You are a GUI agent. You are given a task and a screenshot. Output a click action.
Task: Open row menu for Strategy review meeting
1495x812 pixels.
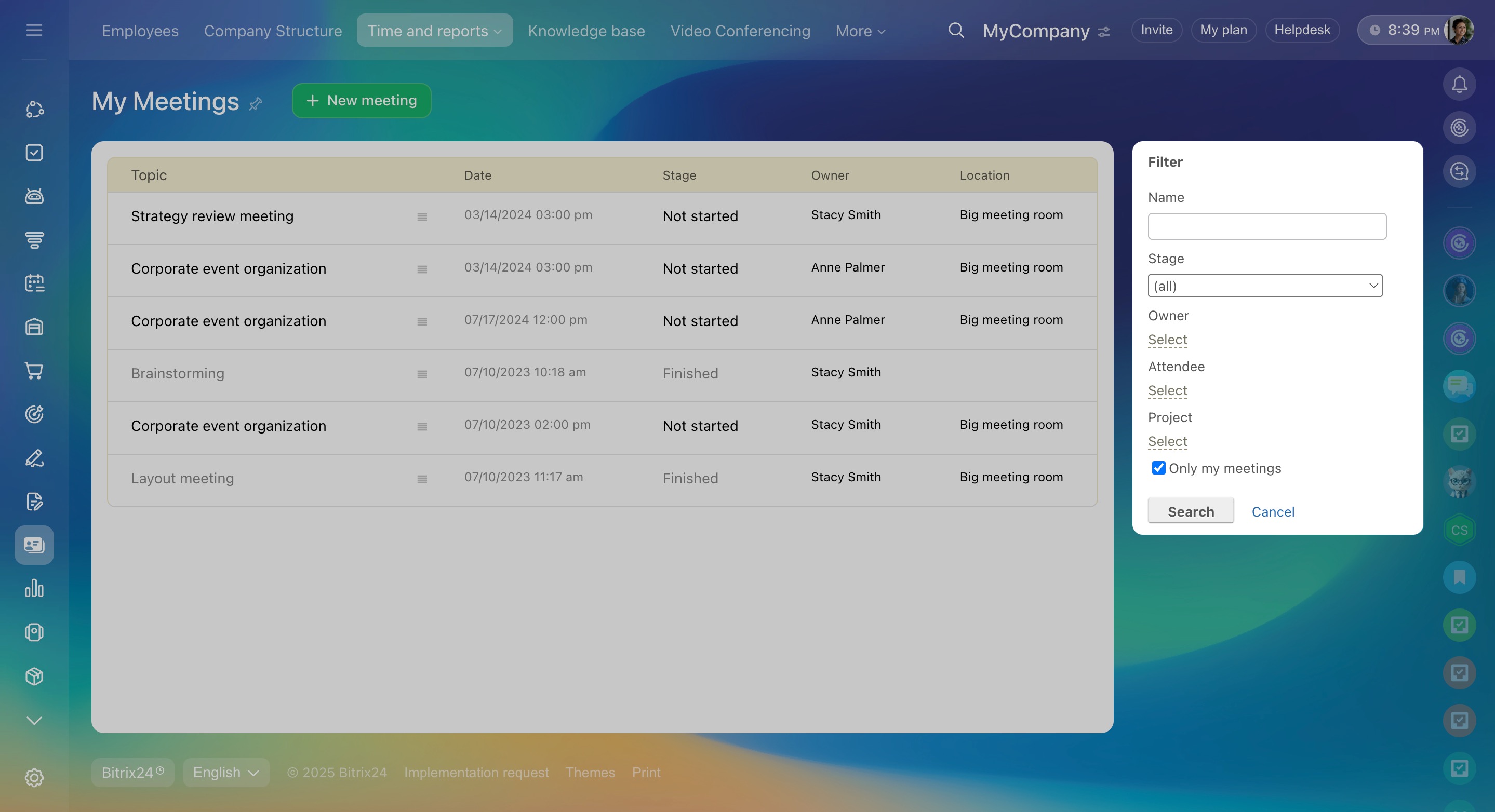click(422, 217)
